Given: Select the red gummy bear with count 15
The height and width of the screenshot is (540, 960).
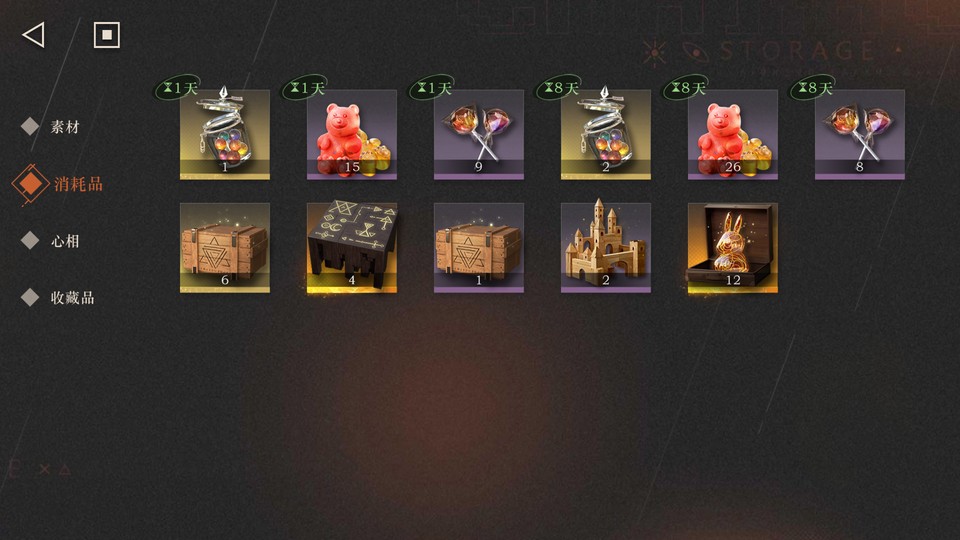Looking at the screenshot, I should pos(352,134).
